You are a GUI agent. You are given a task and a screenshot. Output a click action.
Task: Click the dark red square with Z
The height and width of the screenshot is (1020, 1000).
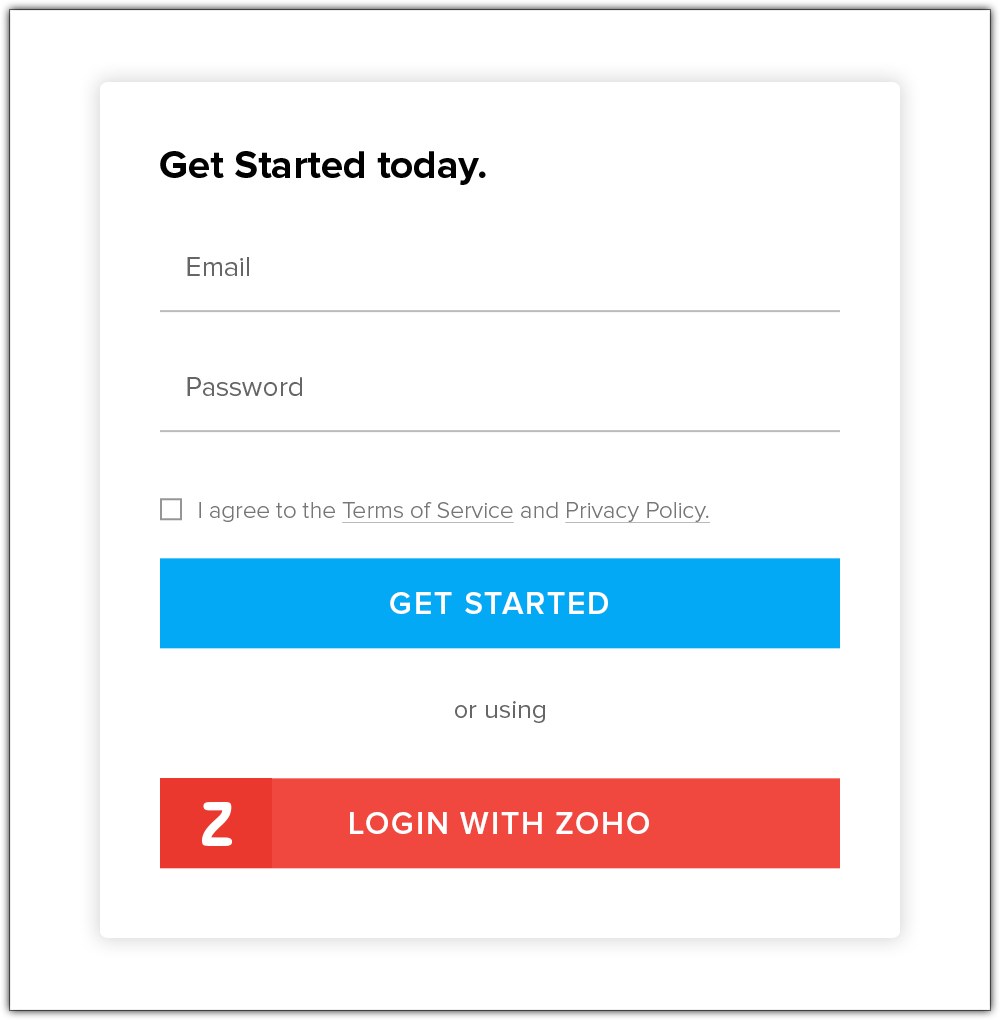[216, 823]
